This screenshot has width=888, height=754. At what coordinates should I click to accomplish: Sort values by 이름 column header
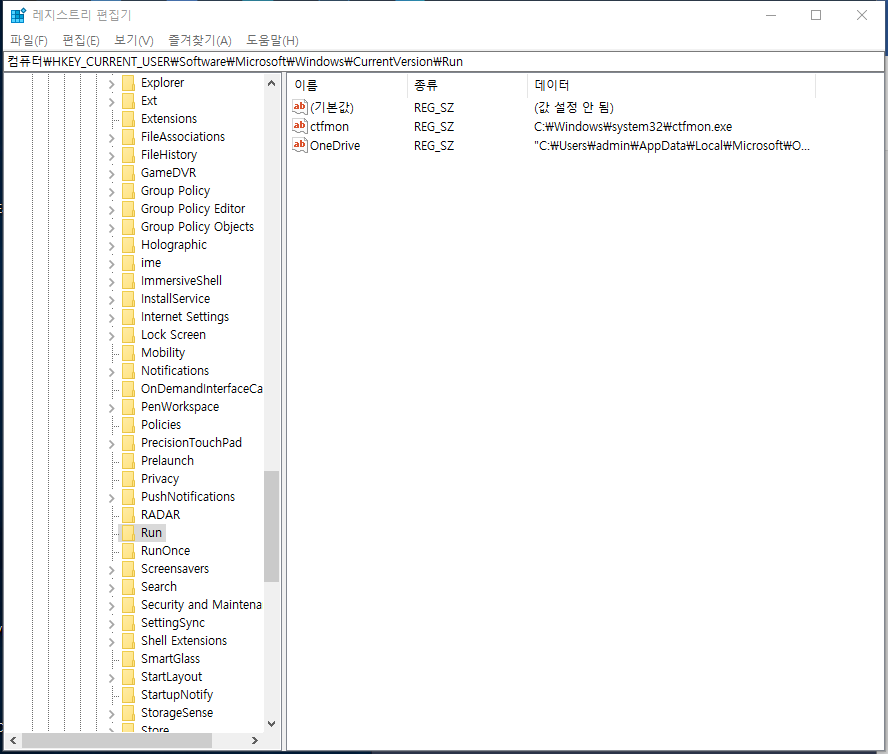(x=347, y=85)
